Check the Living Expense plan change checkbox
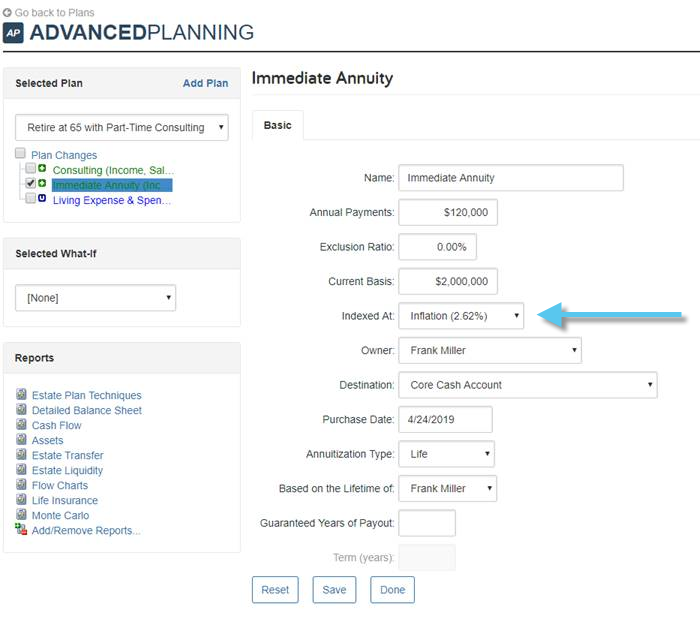The height and width of the screenshot is (618, 700). click(x=30, y=198)
